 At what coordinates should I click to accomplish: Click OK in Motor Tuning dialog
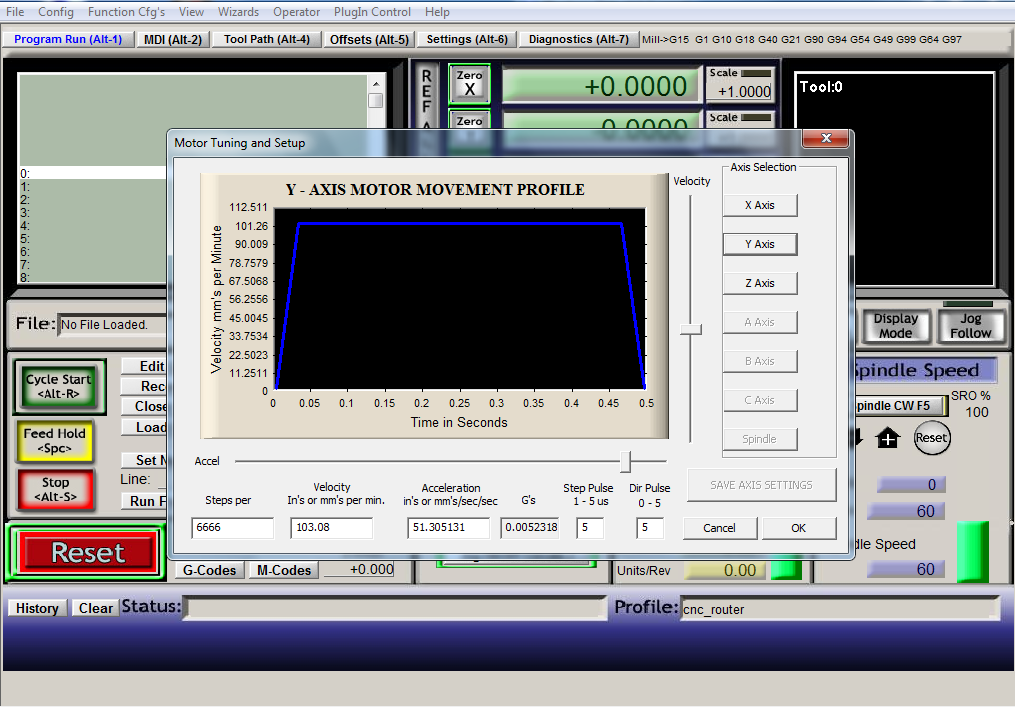point(798,528)
